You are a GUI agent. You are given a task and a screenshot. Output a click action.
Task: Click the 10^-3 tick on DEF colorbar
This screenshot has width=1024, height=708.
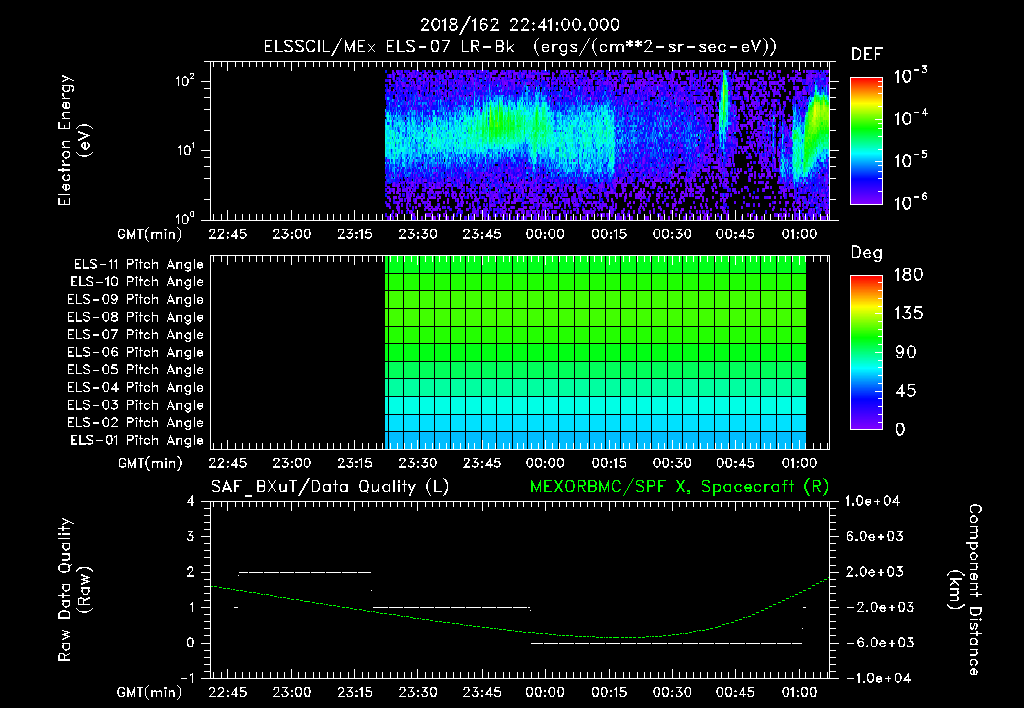910,75
